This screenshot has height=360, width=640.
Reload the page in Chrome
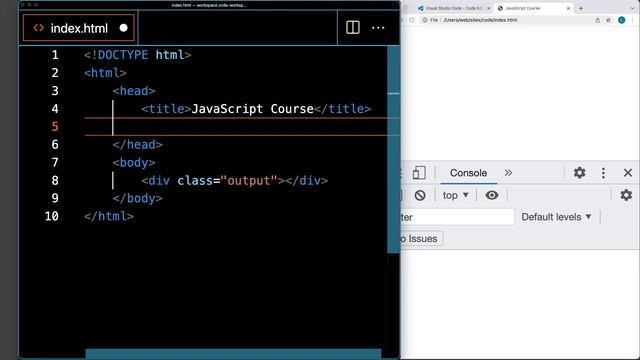point(411,20)
